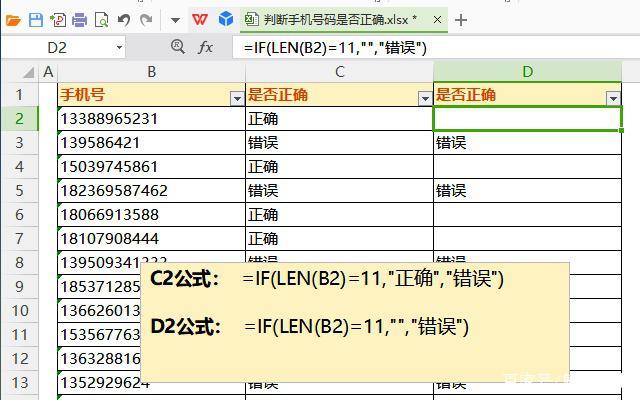This screenshot has height=400, width=640.
Task: Close the 判断手机号码是否正确.xlsx tab
Action: click(437, 19)
